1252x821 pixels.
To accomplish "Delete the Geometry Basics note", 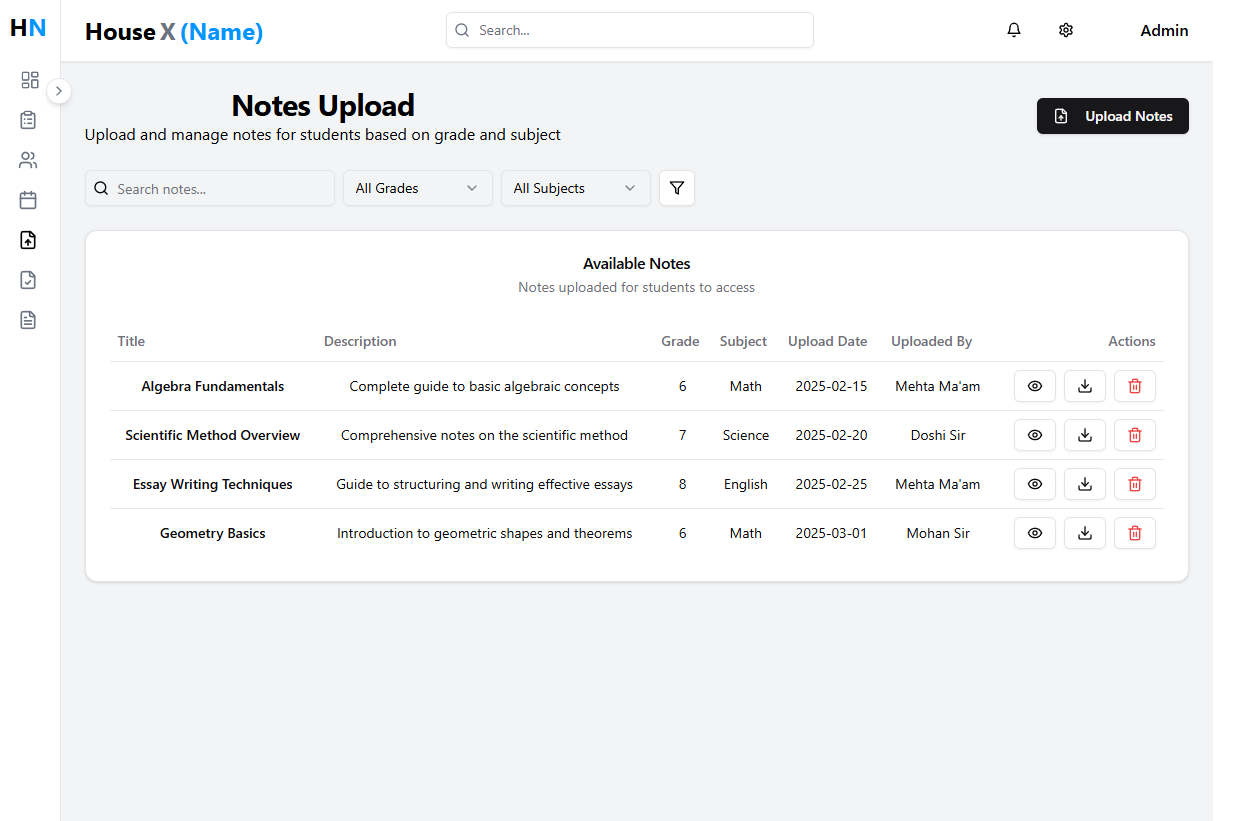I will click(1135, 533).
